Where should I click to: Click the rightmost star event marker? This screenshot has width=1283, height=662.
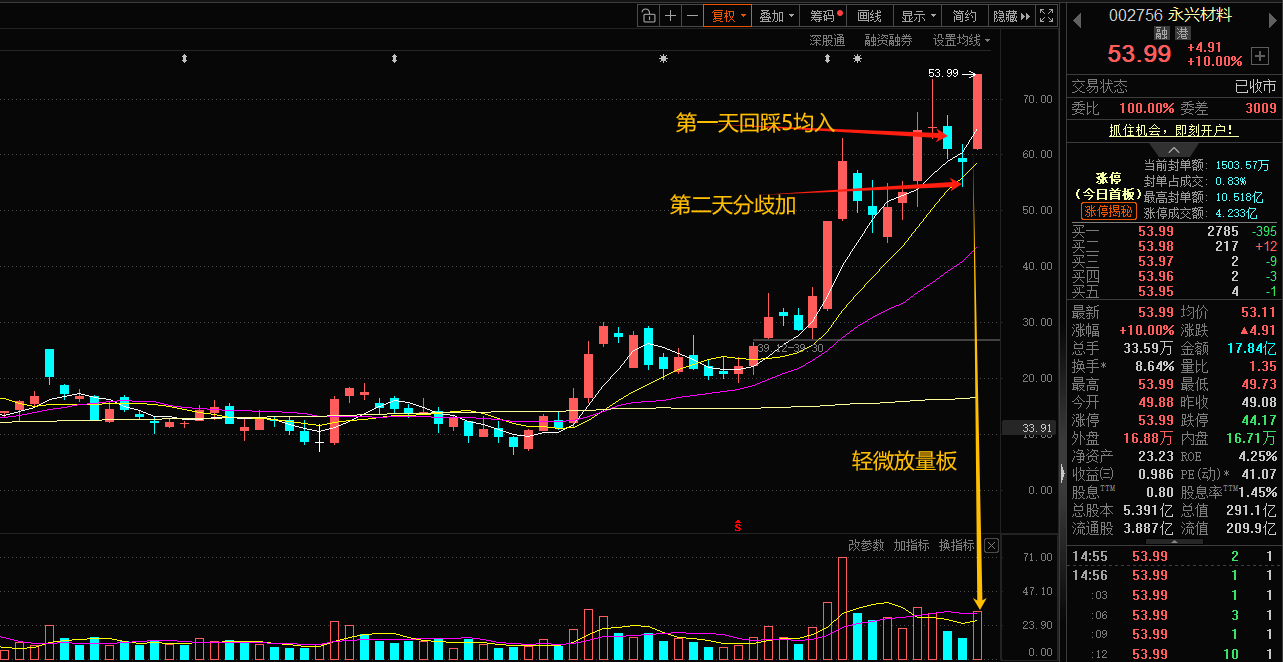[857, 60]
